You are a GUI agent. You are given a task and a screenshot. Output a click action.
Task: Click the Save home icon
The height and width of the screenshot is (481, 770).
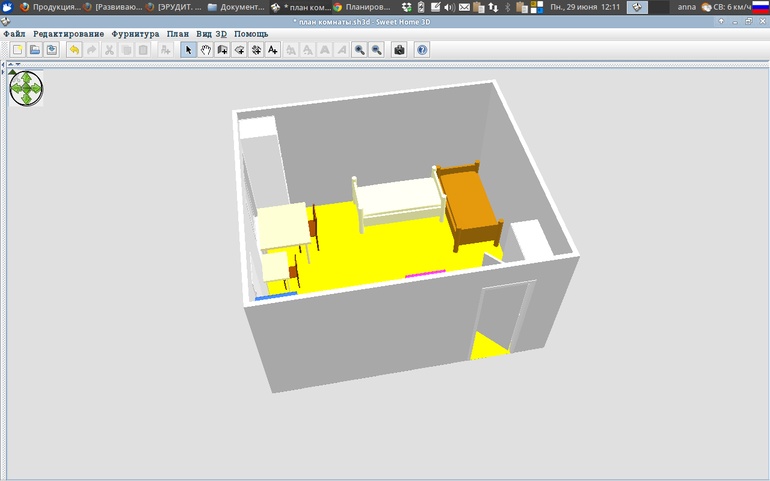[x=51, y=50]
